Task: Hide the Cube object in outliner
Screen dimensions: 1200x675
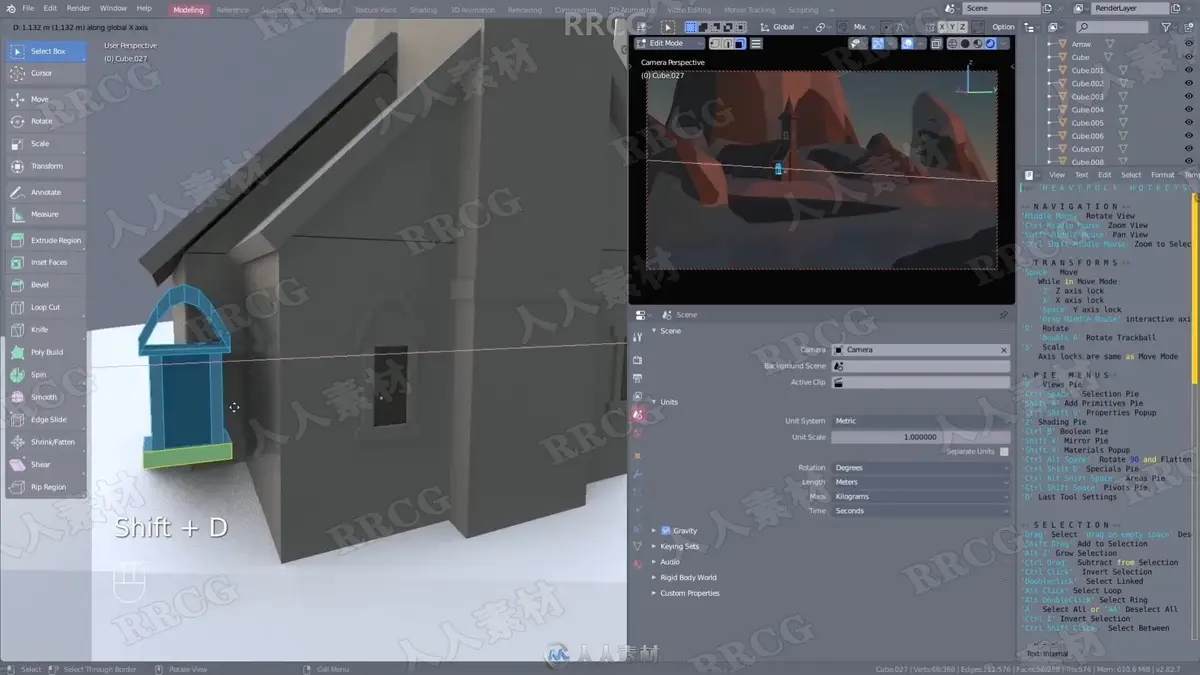Action: pos(1189,57)
